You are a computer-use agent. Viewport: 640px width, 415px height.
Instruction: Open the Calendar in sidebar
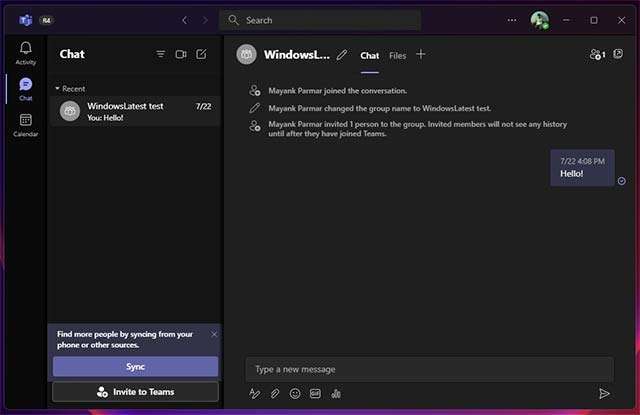click(x=25, y=125)
